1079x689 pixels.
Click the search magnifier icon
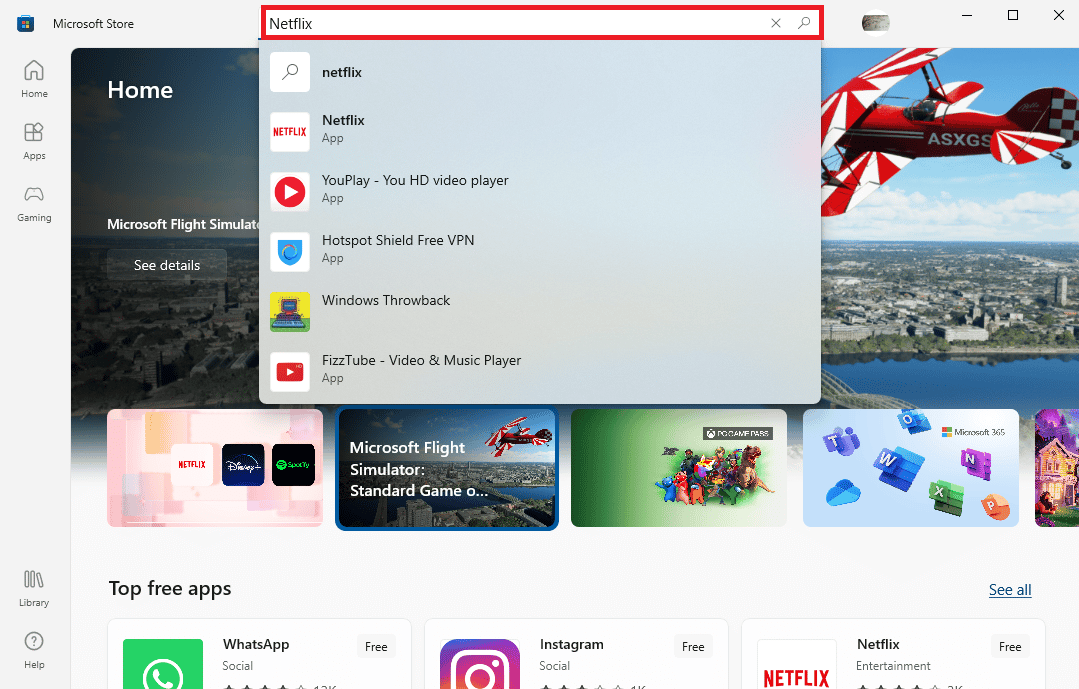[805, 22]
